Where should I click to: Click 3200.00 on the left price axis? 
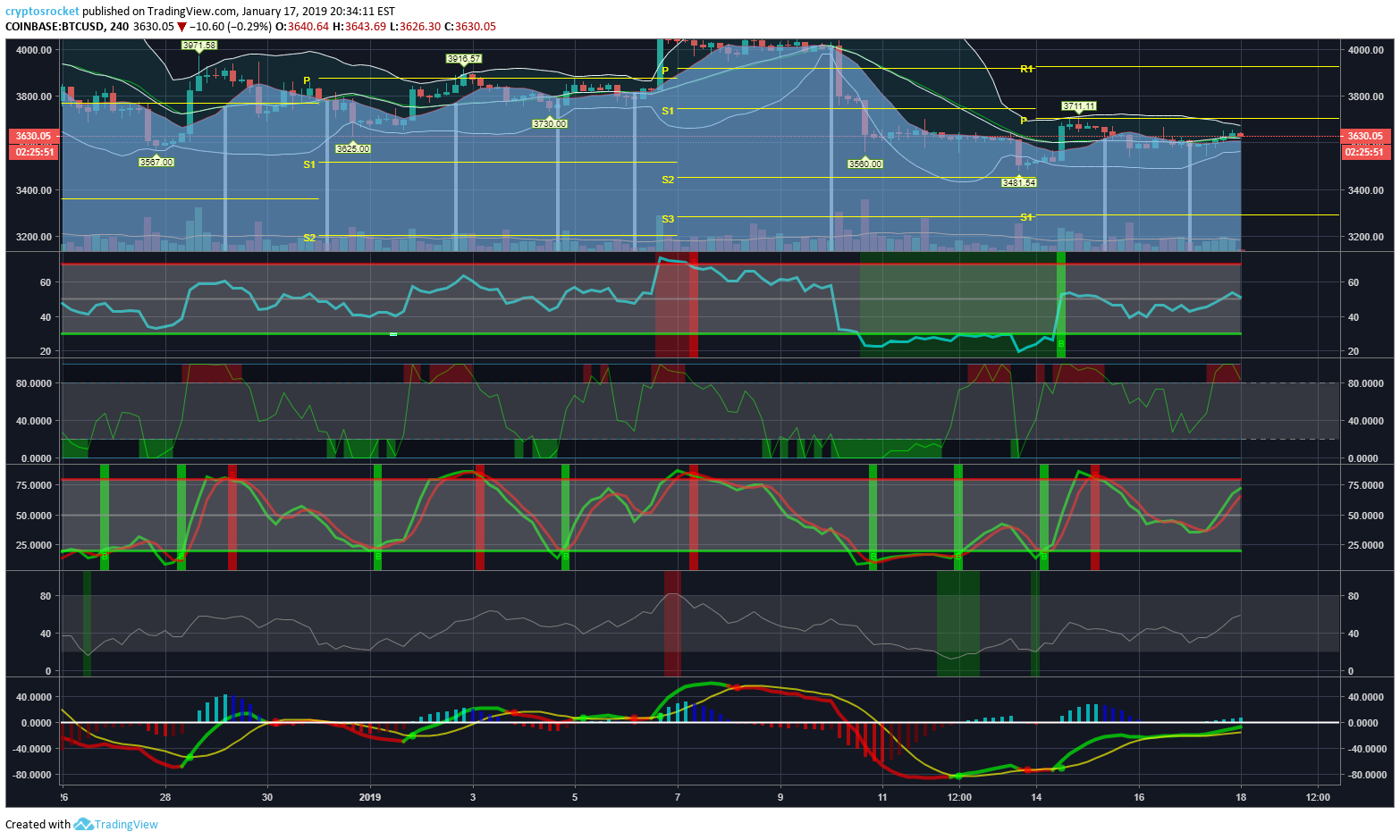click(34, 237)
